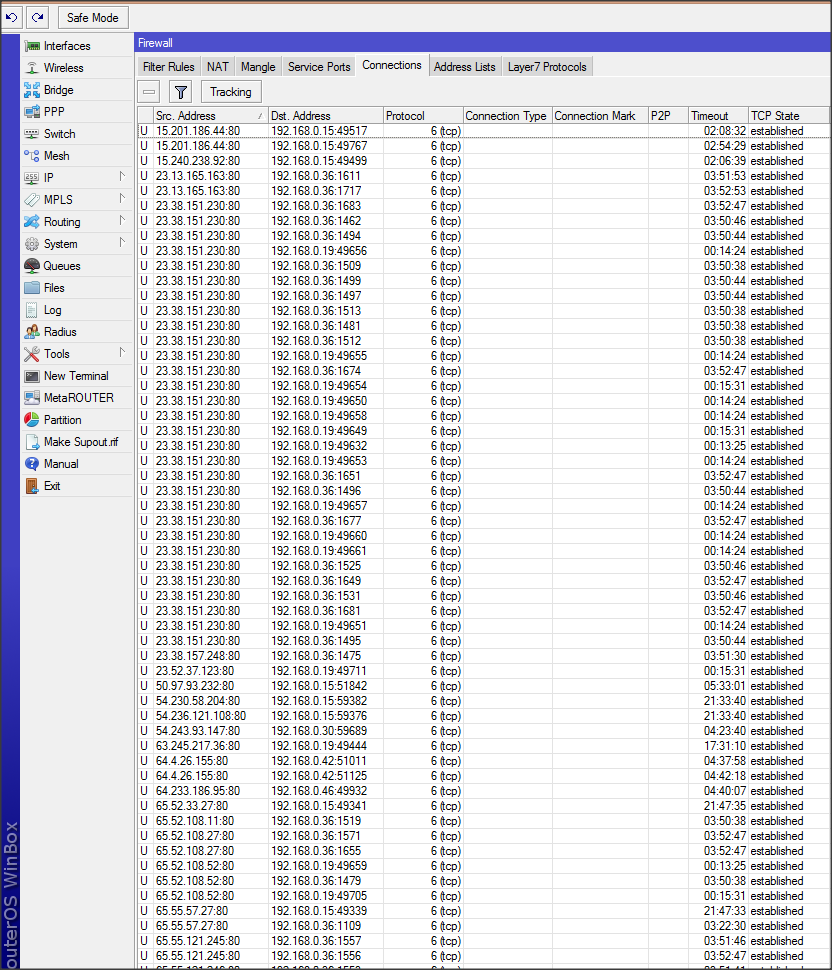Open Queues sidebar icon
The image size is (832, 970).
tap(32, 266)
